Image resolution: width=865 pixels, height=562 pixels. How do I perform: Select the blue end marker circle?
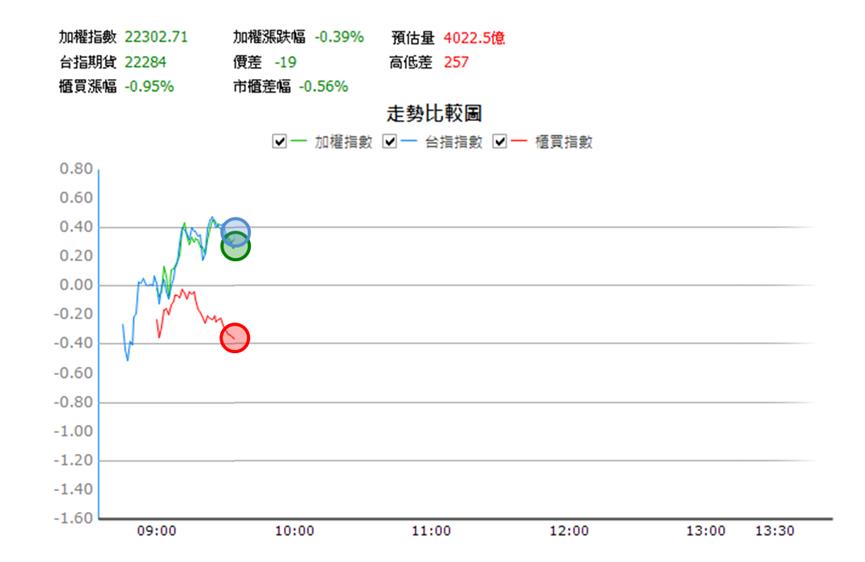click(236, 233)
